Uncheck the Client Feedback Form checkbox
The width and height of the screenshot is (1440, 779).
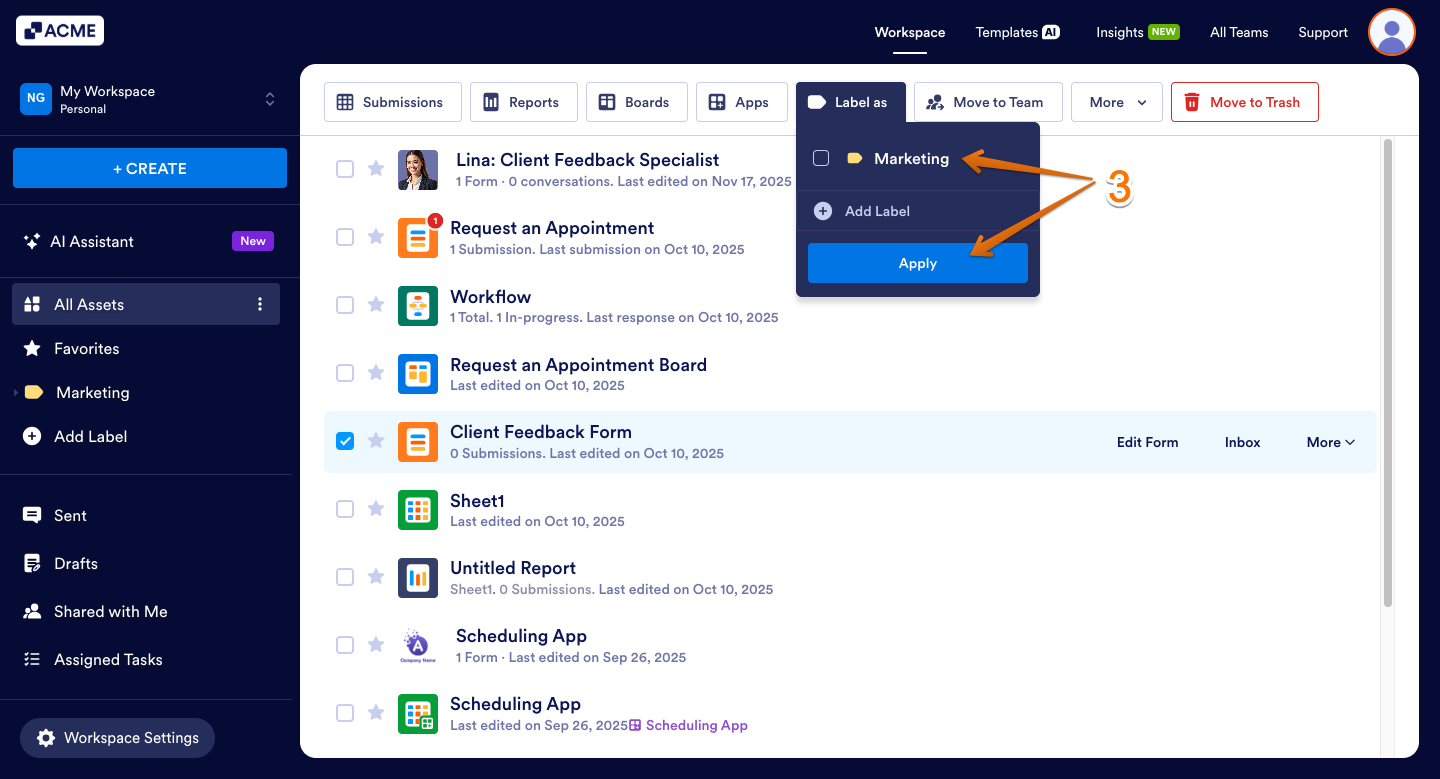345,441
